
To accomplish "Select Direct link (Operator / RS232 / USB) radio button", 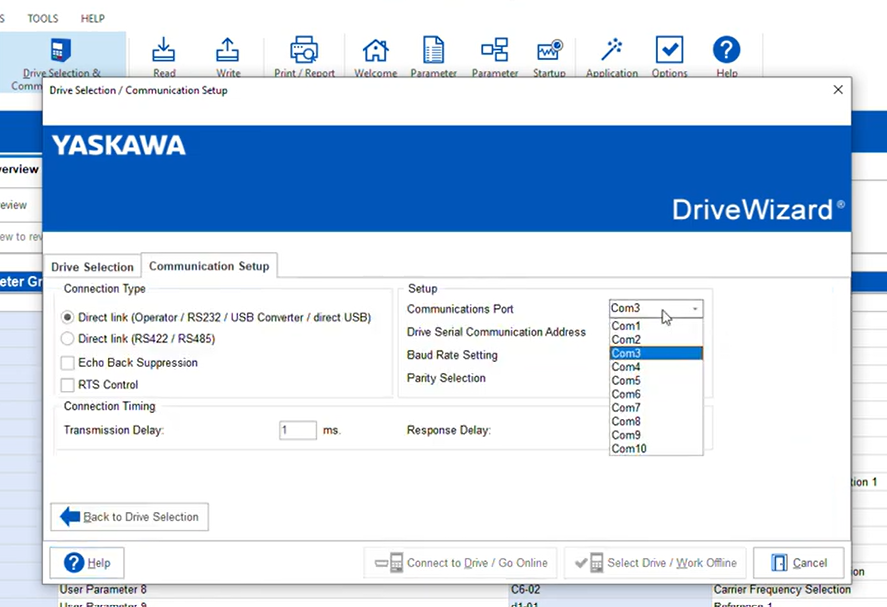I will [68, 317].
